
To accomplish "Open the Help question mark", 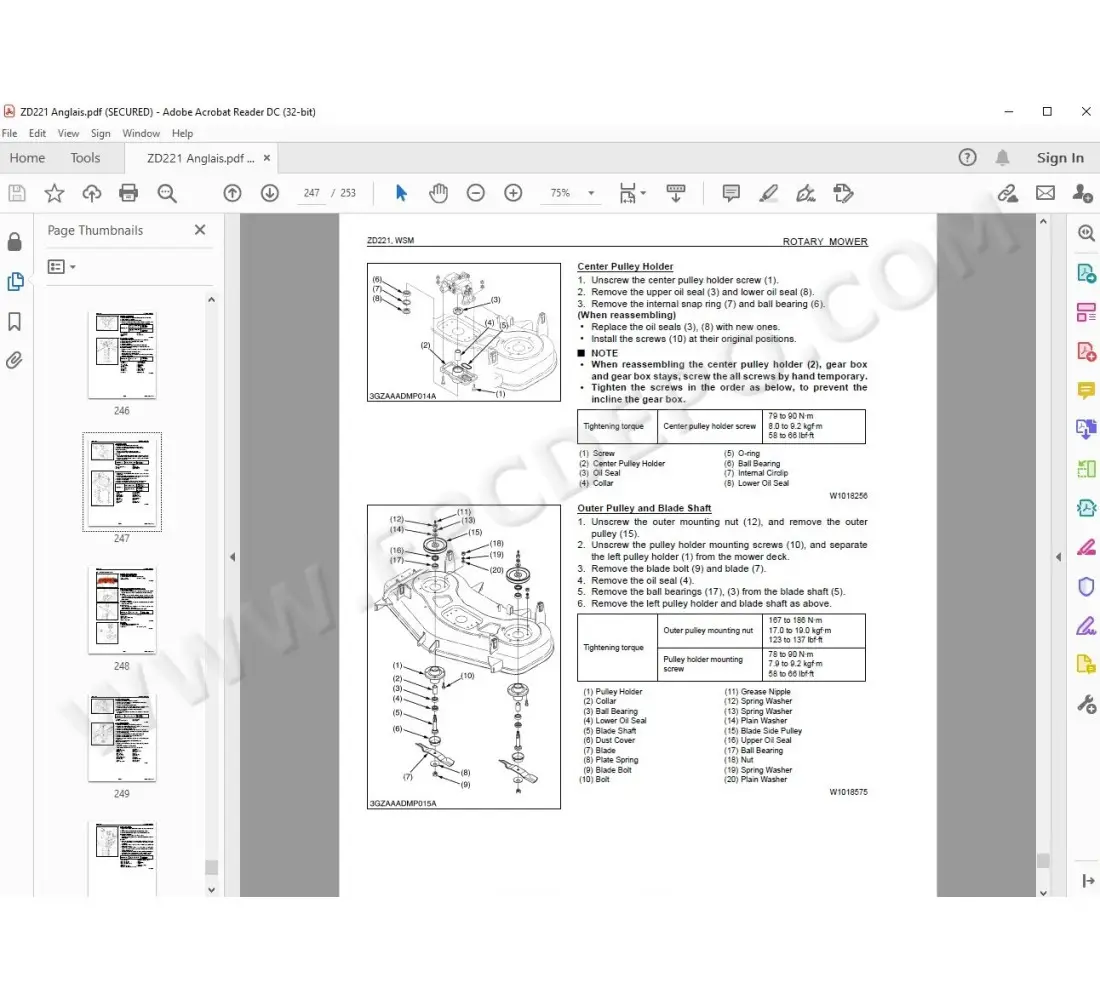I will [967, 157].
